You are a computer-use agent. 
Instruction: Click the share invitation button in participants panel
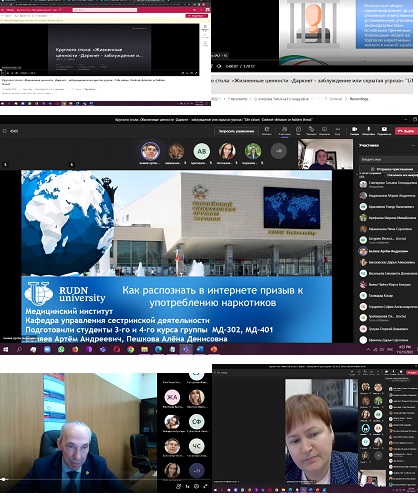coord(389,169)
